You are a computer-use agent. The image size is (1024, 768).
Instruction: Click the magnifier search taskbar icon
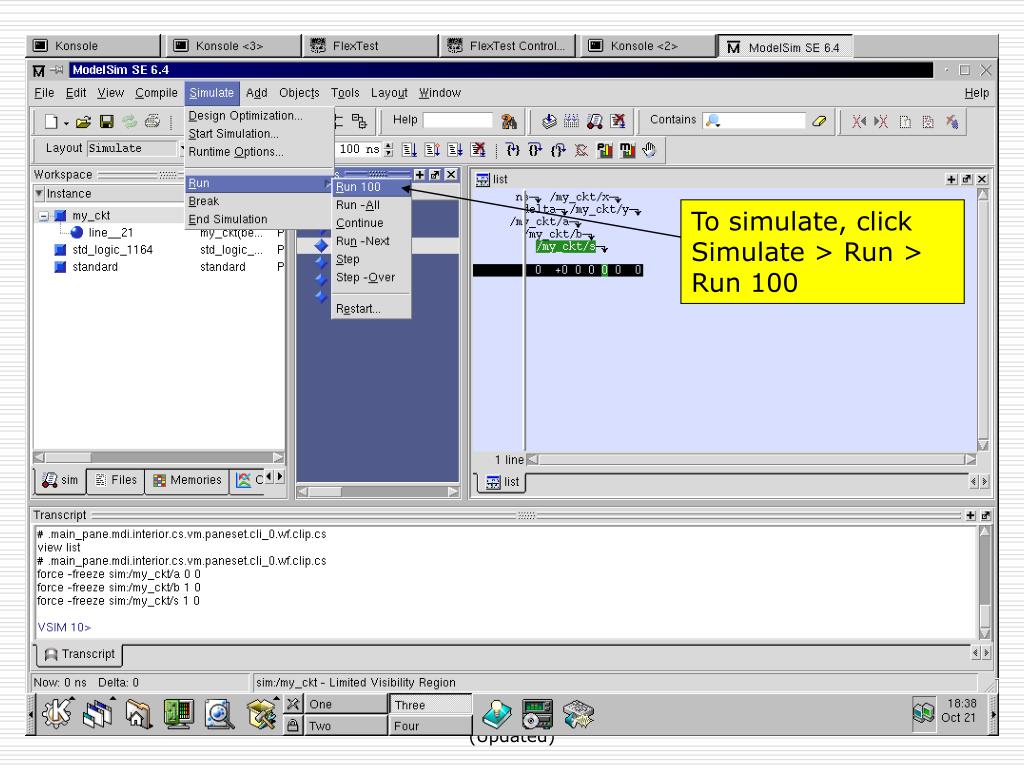pyautogui.click(x=219, y=713)
